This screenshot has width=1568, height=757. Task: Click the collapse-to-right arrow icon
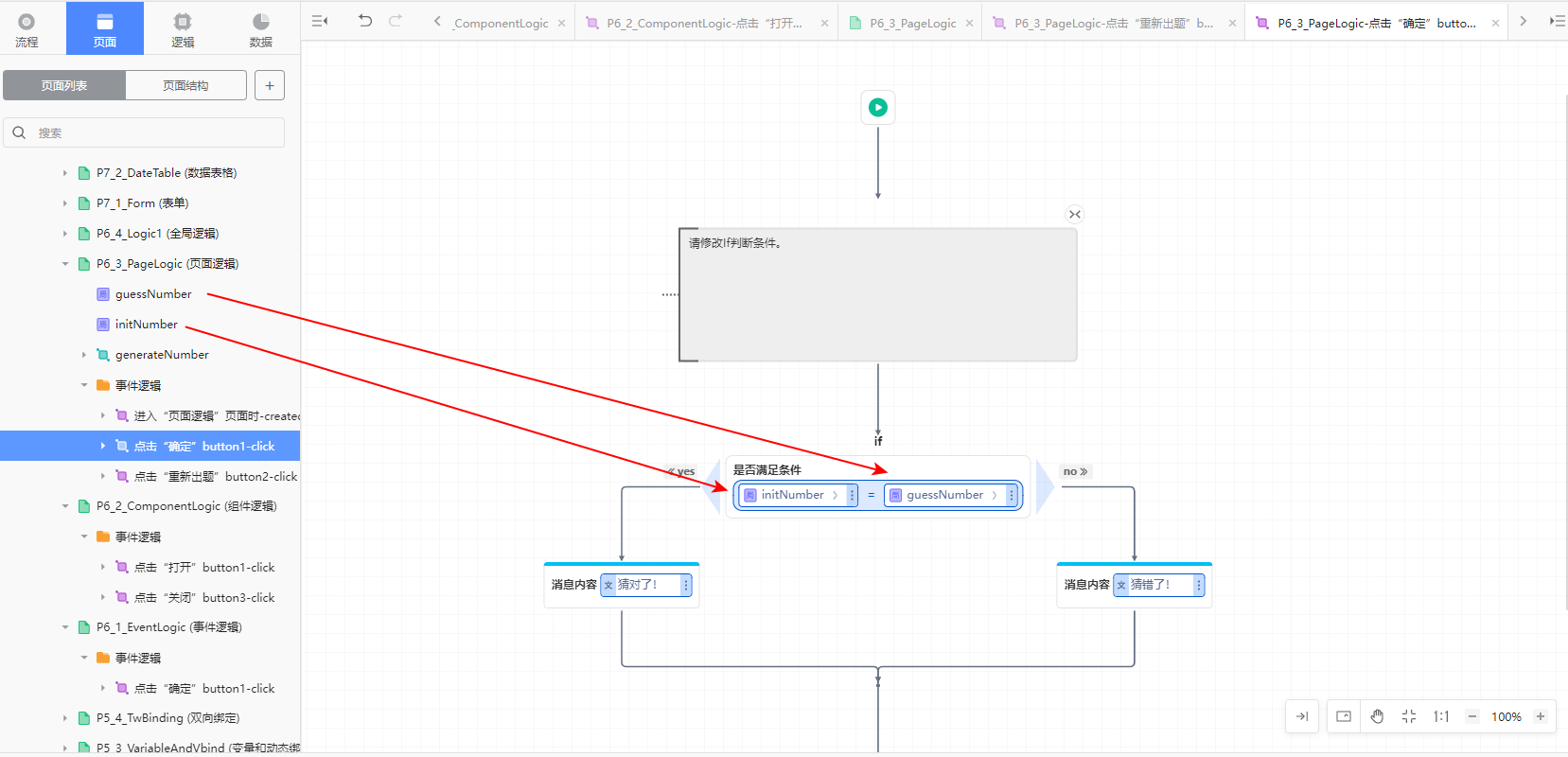1302,716
